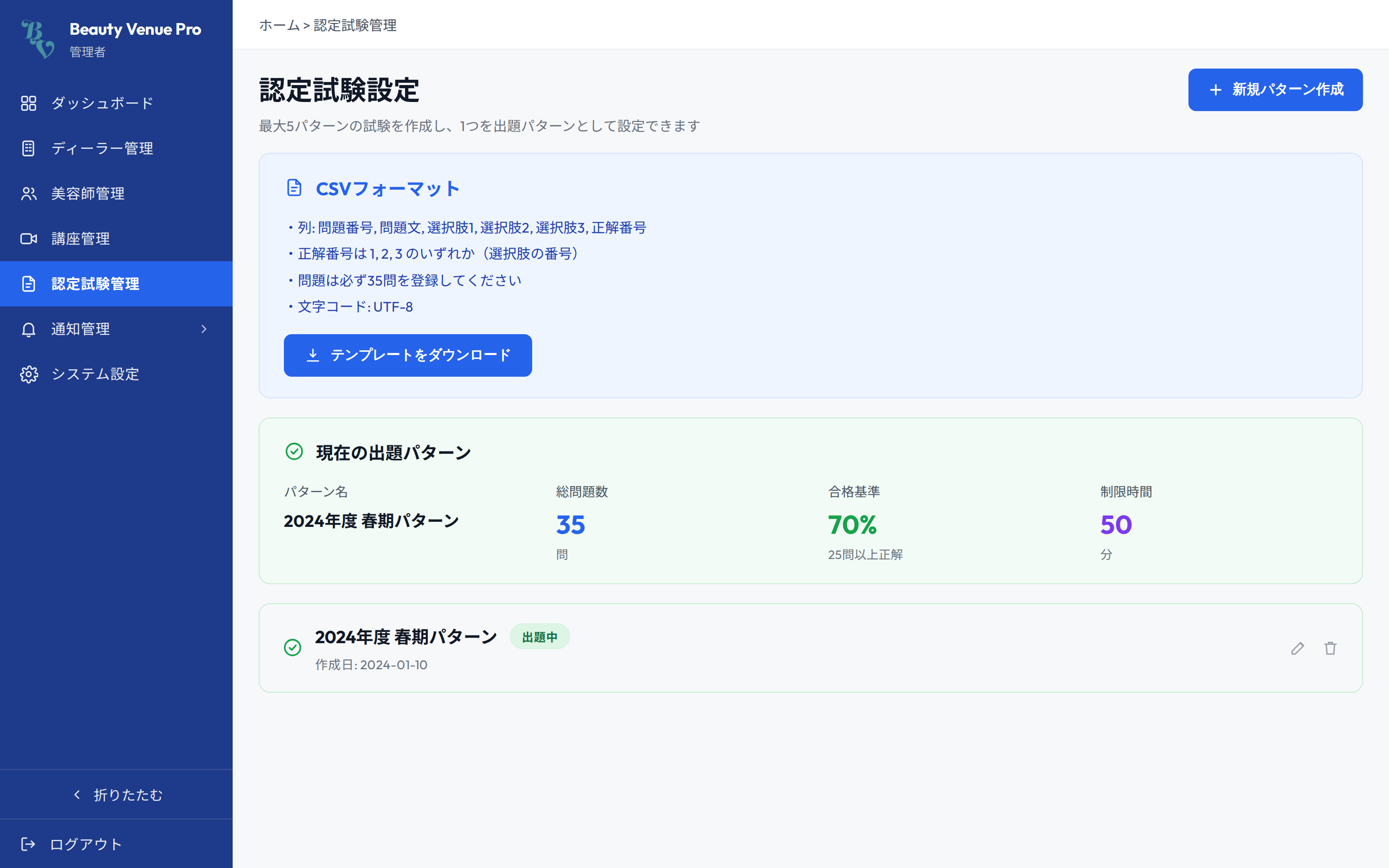Click the CSVフォーマット file icon
Viewport: 1389px width, 868px height.
pos(294,188)
